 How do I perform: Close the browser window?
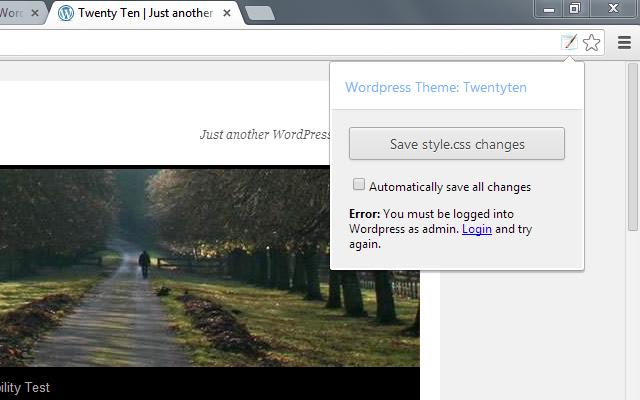pyautogui.click(x=613, y=9)
